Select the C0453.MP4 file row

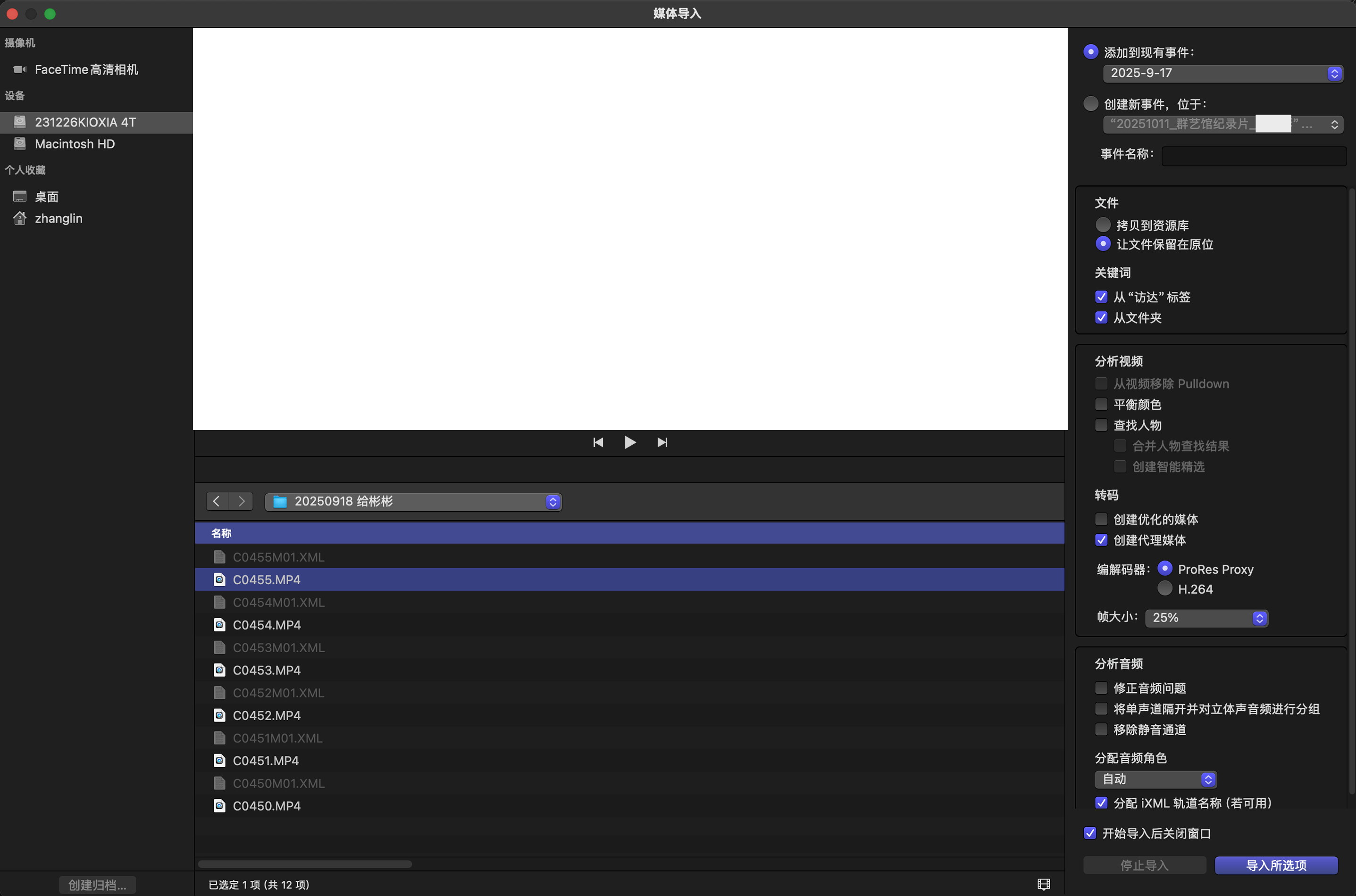pyautogui.click(x=267, y=670)
